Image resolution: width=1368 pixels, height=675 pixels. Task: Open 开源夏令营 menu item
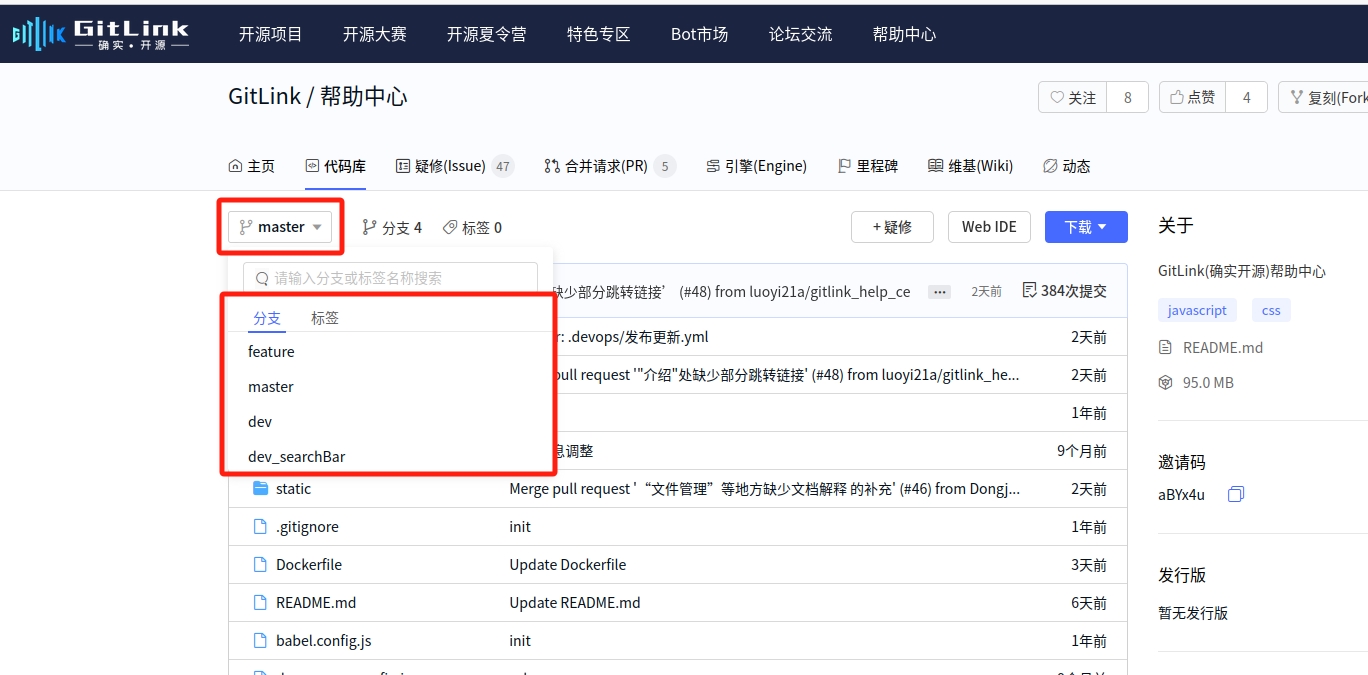487,34
